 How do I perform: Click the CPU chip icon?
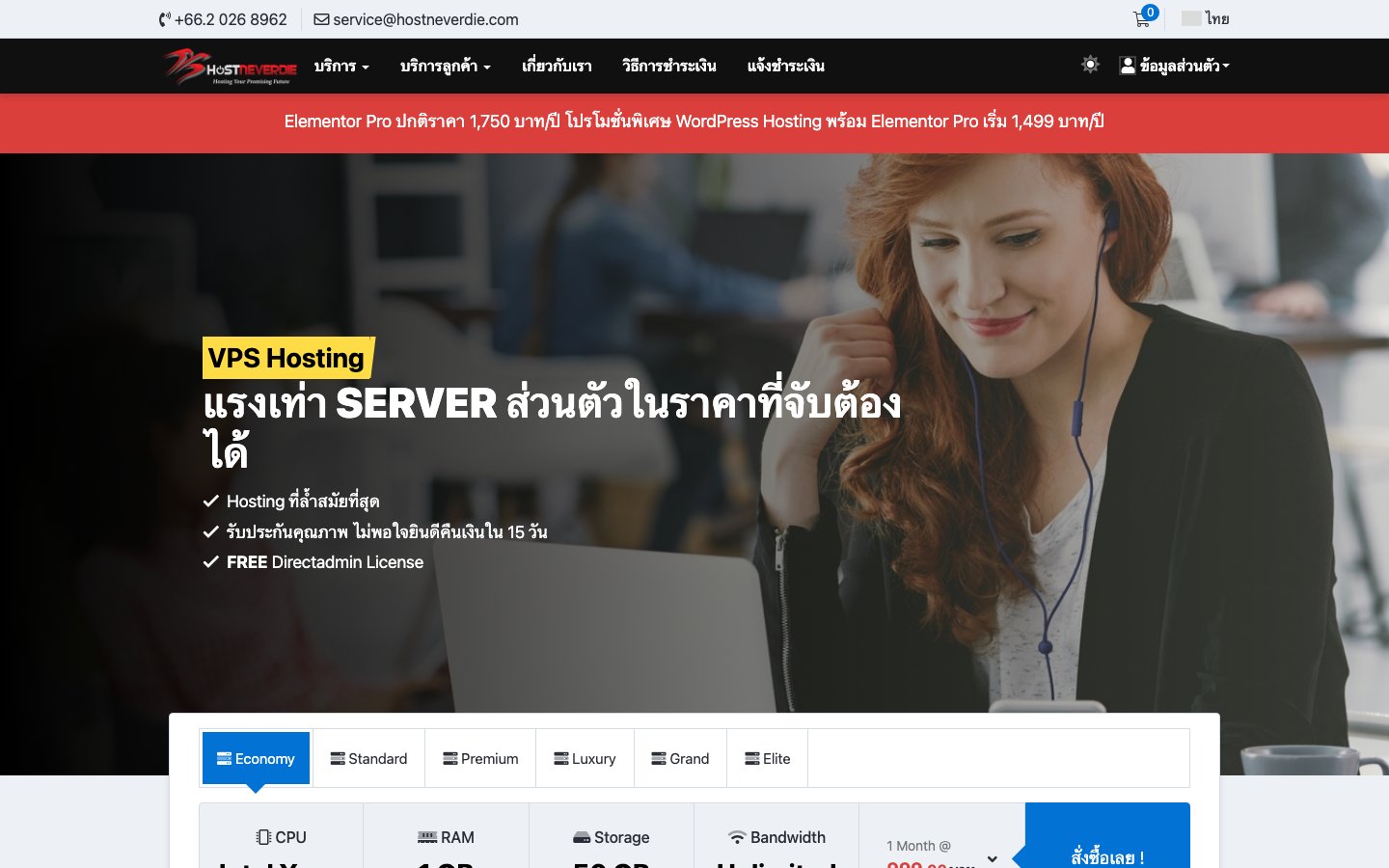click(x=263, y=837)
